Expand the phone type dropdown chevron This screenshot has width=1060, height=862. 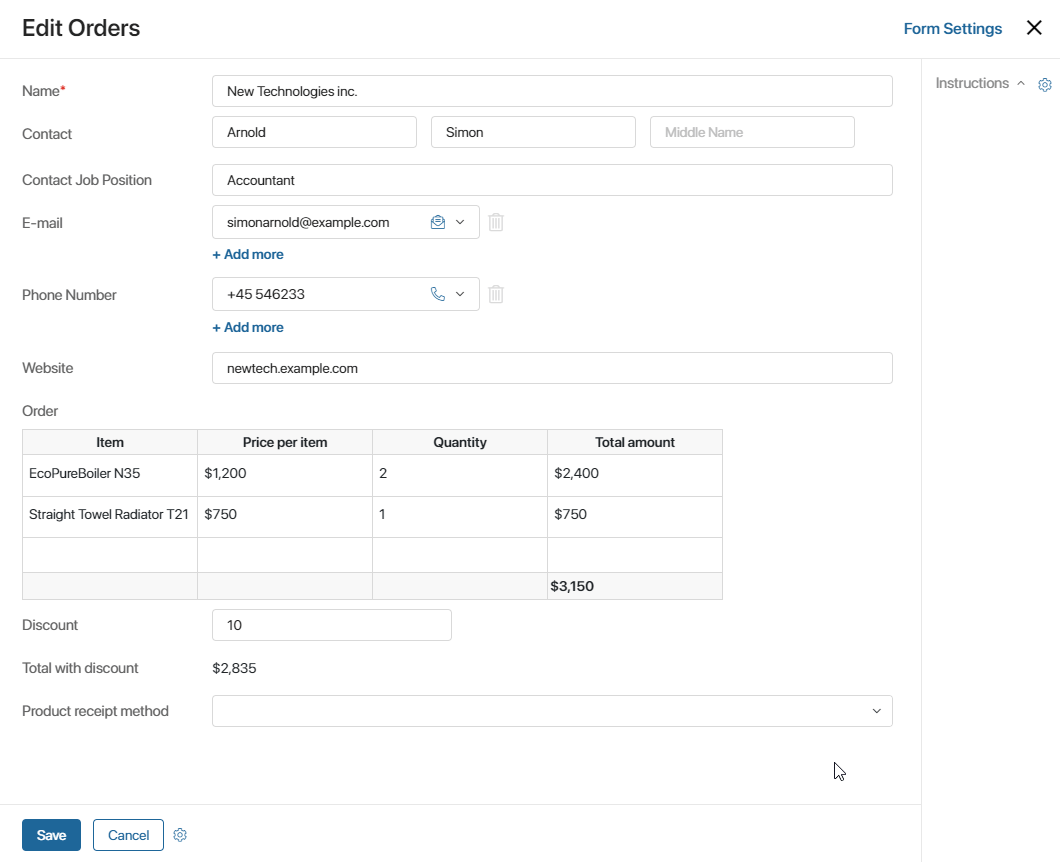pos(460,294)
